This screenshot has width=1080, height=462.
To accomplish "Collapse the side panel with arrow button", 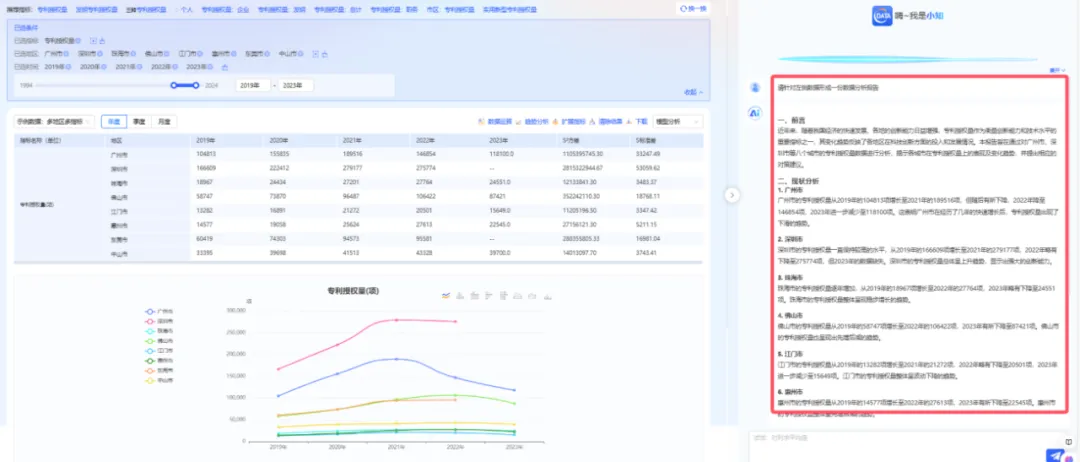I will click(733, 194).
